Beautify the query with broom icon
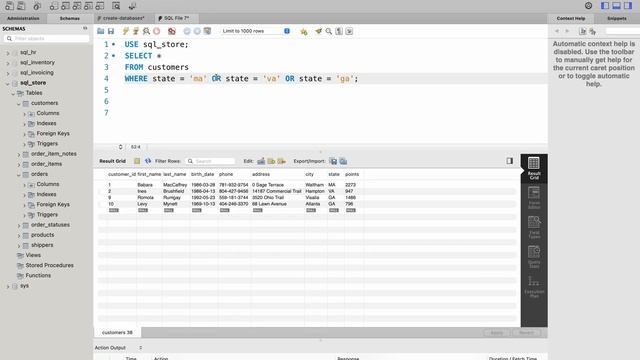The image size is (640, 360). click(x=318, y=31)
